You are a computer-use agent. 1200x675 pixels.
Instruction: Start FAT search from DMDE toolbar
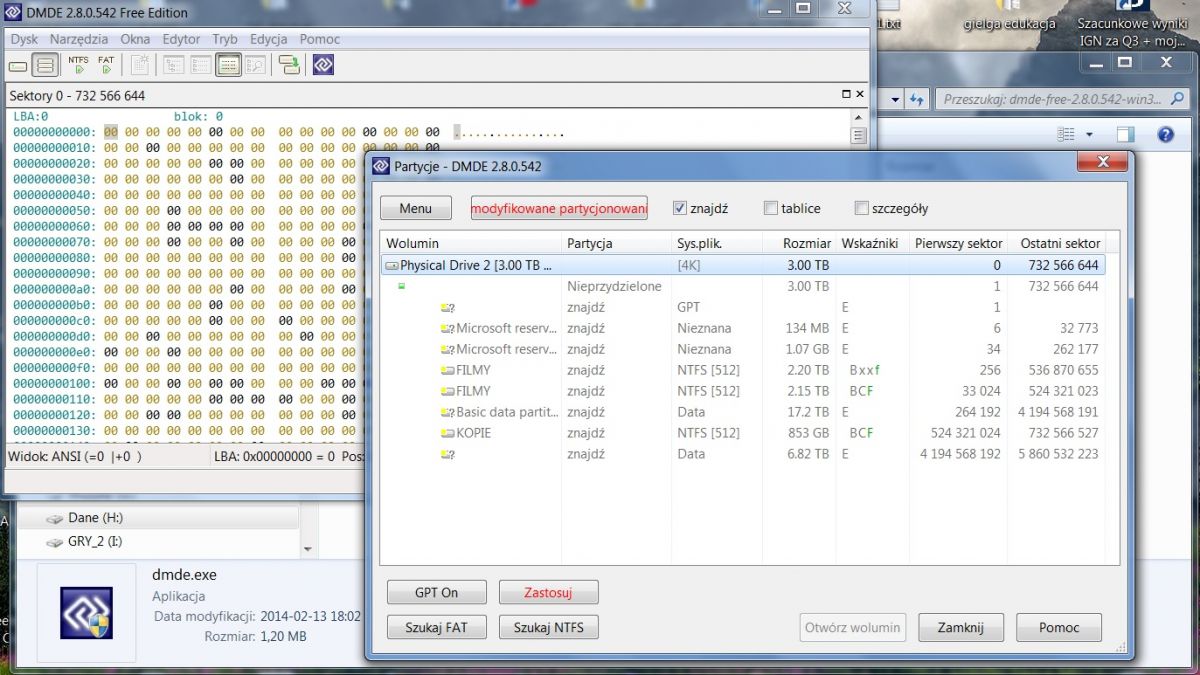(106, 66)
